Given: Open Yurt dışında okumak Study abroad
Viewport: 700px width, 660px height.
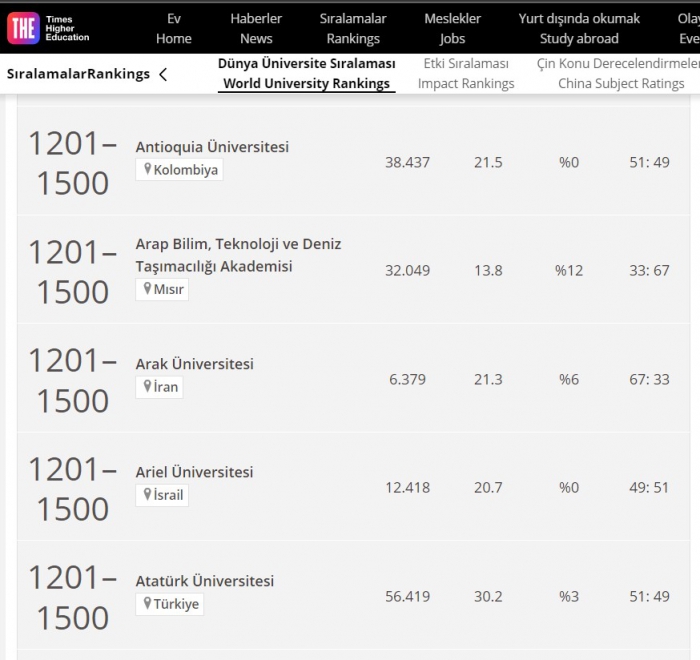Looking at the screenshot, I should [579, 29].
